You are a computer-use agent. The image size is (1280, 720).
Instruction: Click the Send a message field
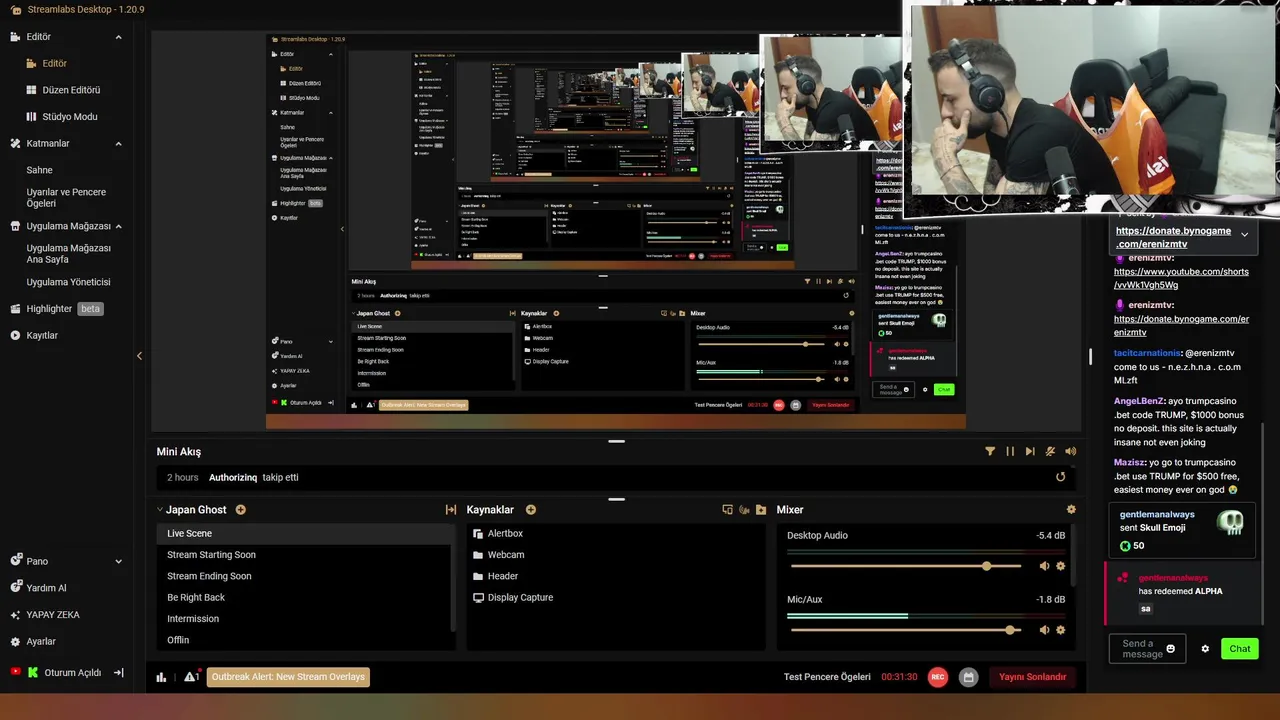pyautogui.click(x=1147, y=649)
